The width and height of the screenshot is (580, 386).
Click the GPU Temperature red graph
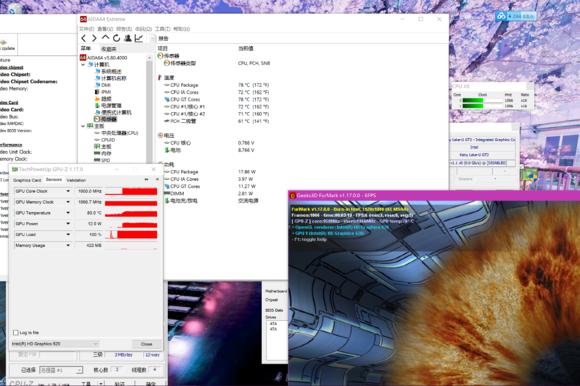(131, 213)
